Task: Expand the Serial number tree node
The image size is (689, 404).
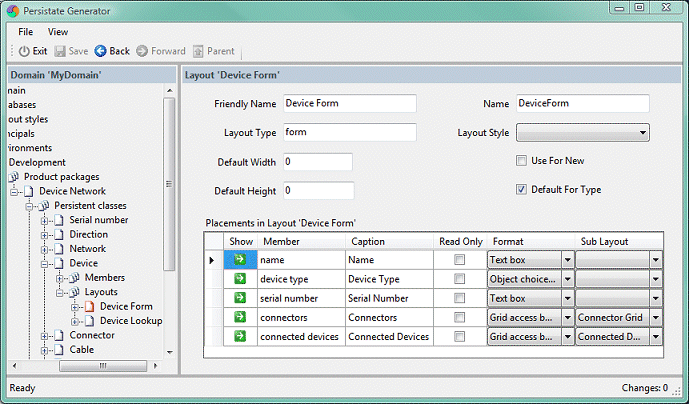Action: pyautogui.click(x=44, y=221)
